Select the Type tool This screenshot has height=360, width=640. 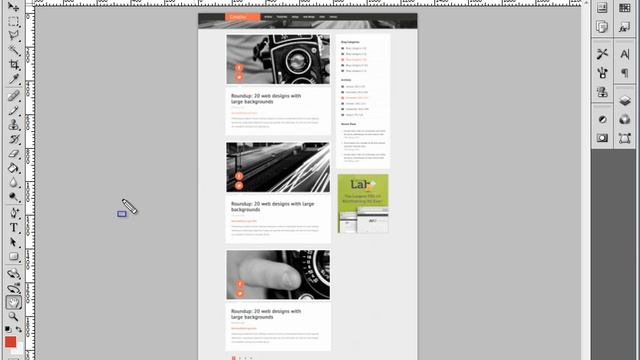click(x=13, y=227)
